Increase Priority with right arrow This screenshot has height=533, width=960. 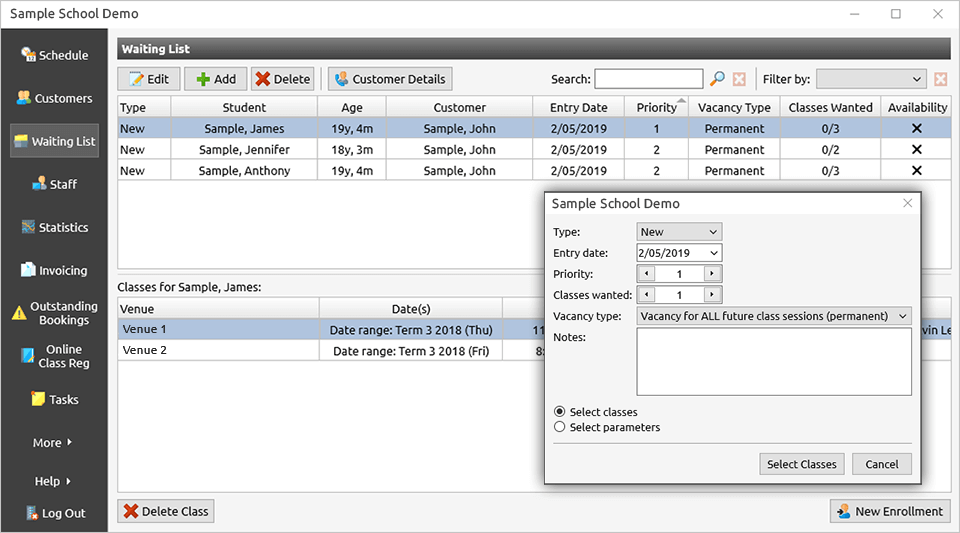tap(711, 274)
